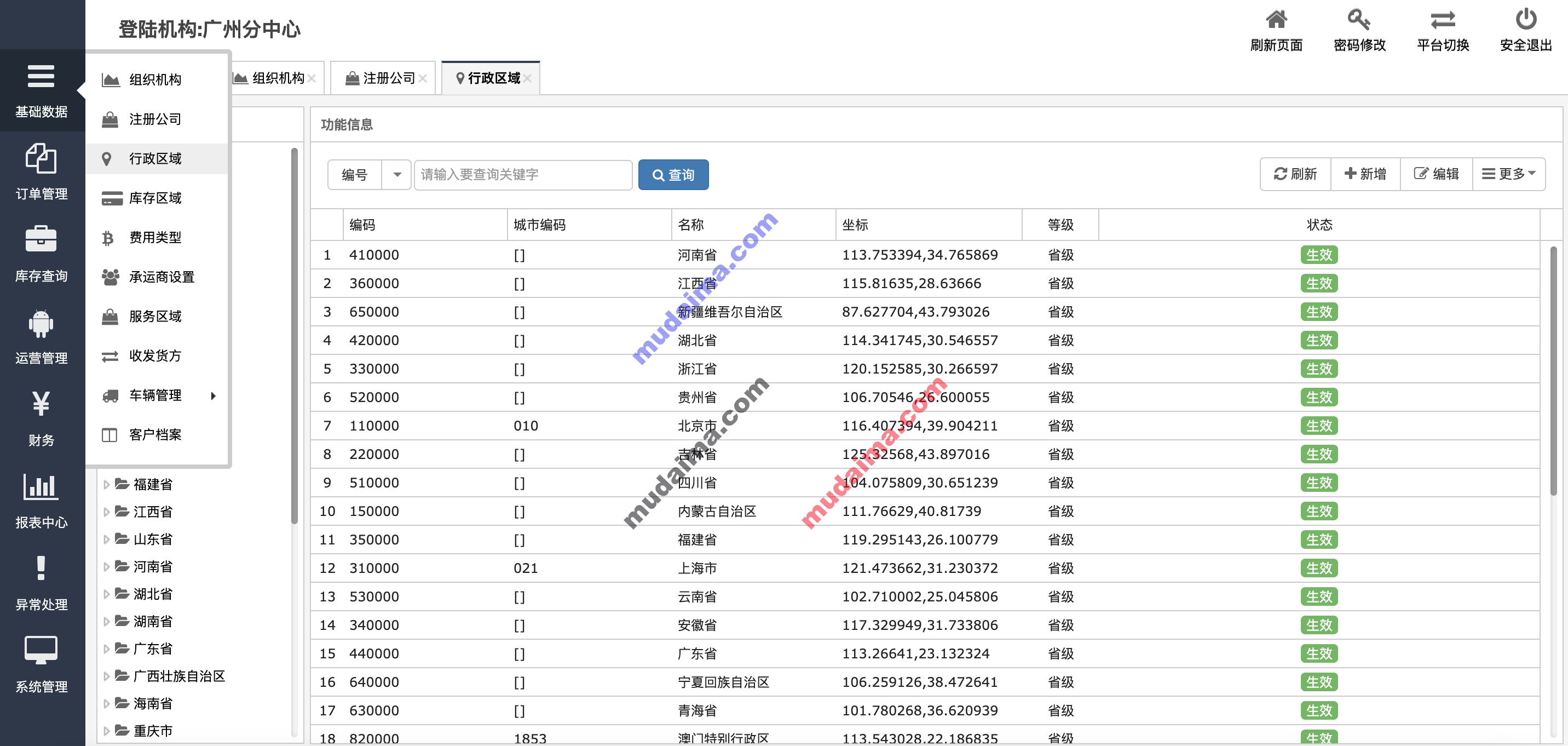Click the 密码修改 key icon
The height and width of the screenshot is (746, 1568).
[x=1359, y=20]
